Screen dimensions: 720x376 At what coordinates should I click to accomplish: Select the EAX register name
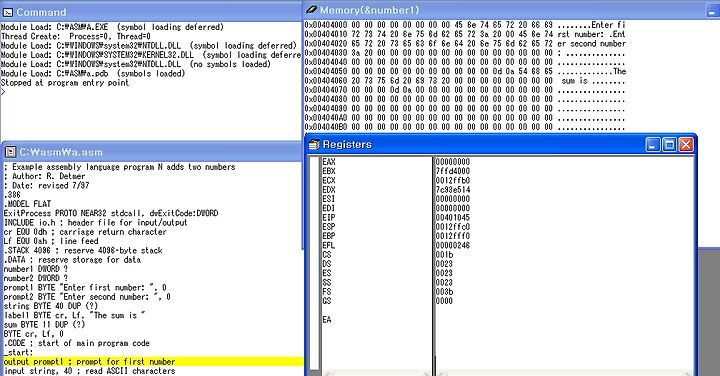329,162
